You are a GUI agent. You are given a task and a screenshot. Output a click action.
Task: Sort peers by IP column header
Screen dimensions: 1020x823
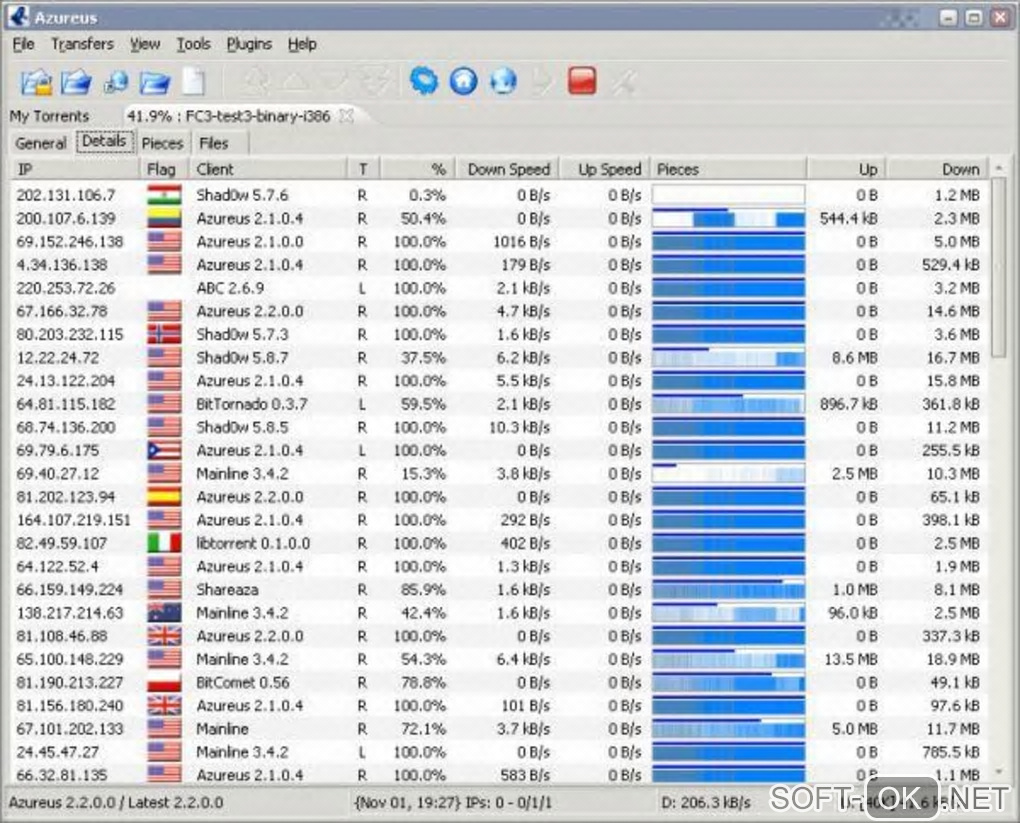point(75,169)
